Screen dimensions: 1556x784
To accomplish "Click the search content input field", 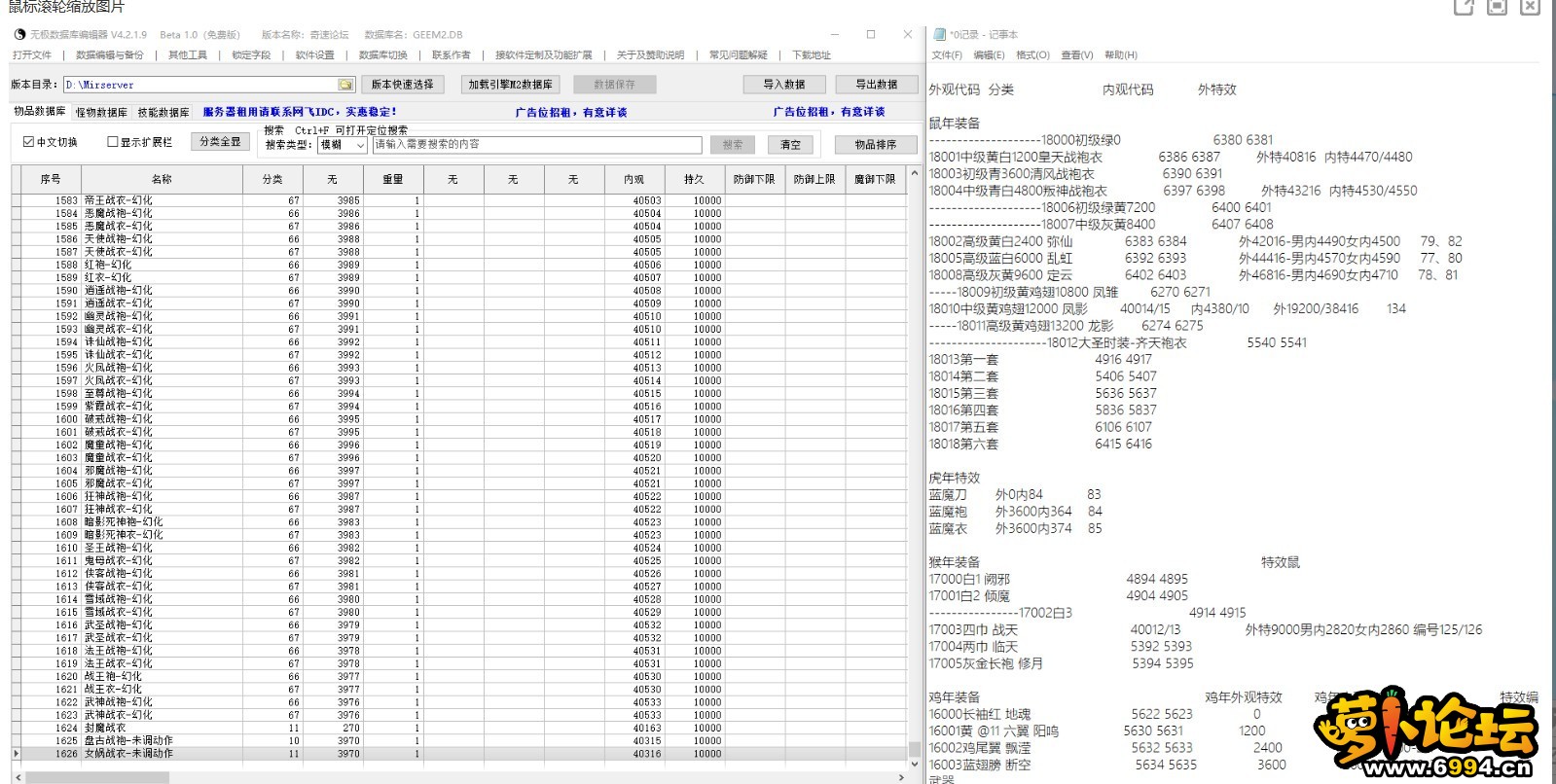I will pos(536,145).
